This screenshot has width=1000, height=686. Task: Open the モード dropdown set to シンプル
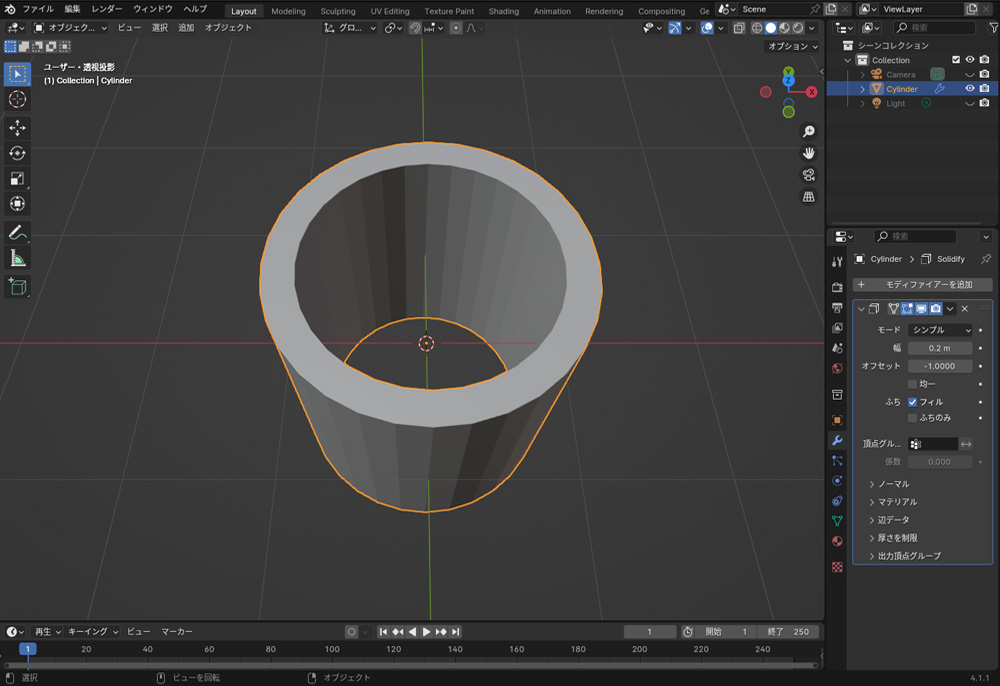(940, 330)
